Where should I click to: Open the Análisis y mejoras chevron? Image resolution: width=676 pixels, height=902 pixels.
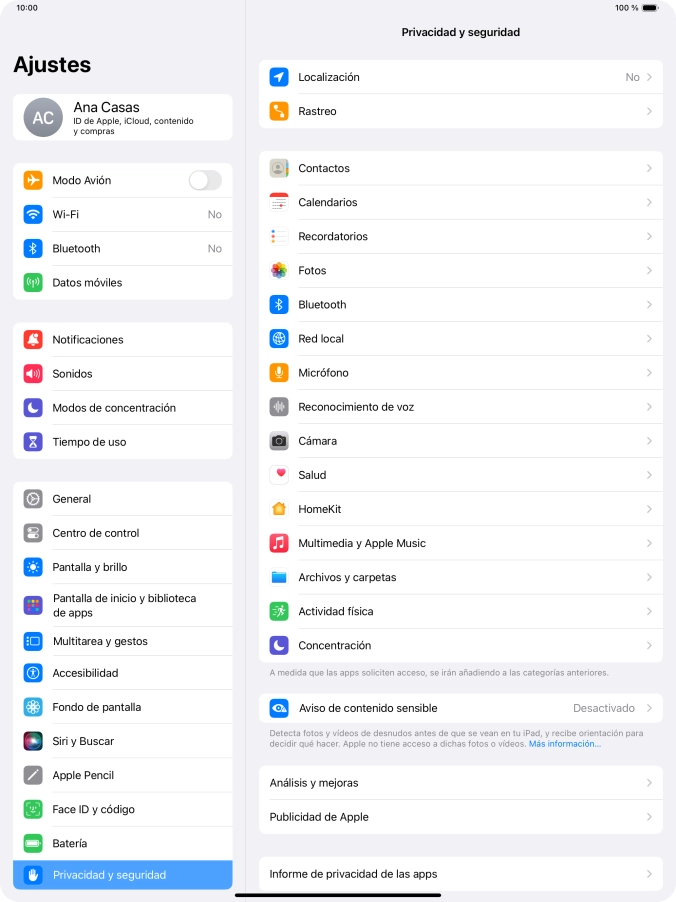click(649, 783)
